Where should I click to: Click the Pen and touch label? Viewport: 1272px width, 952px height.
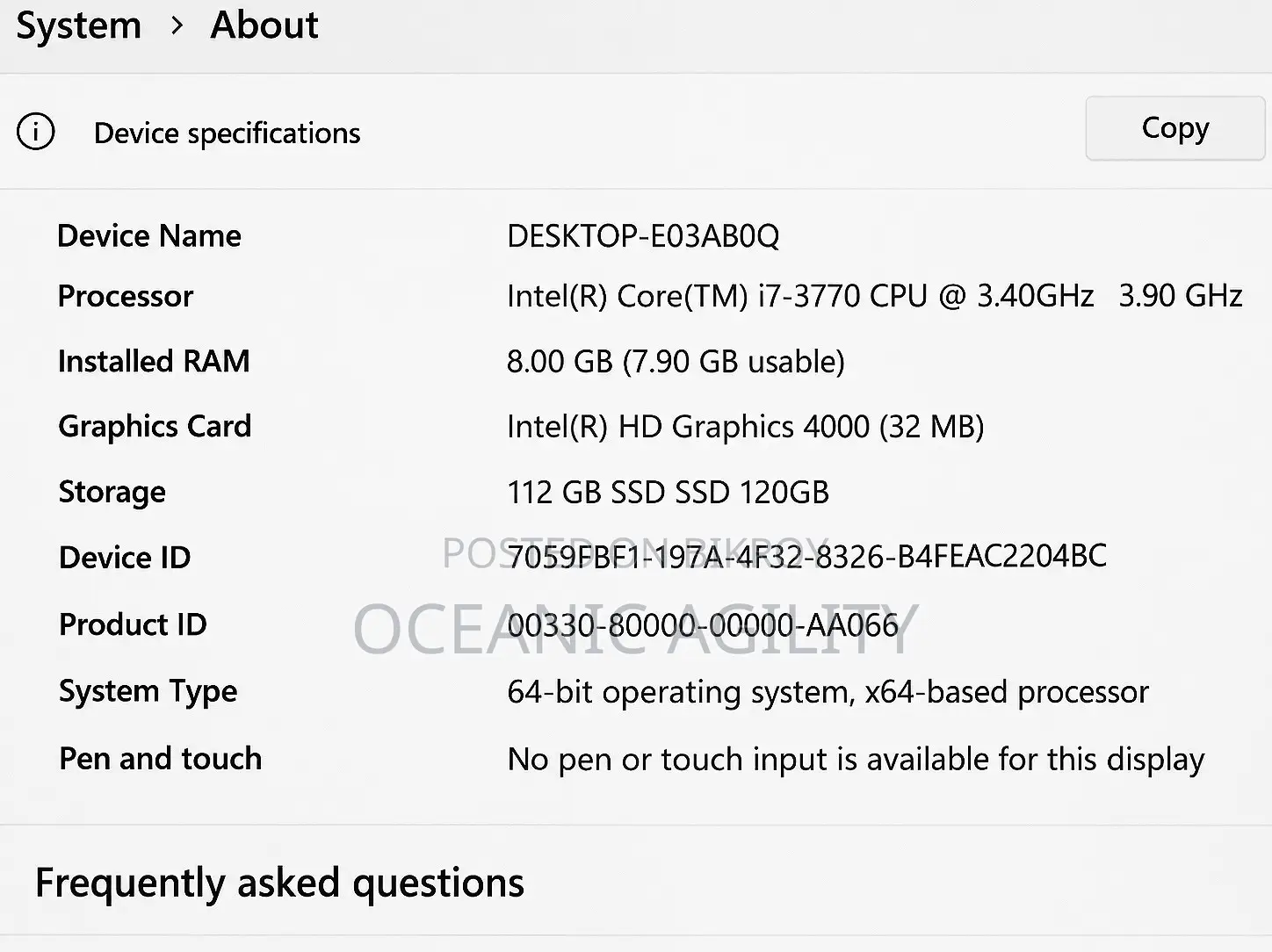(x=160, y=759)
